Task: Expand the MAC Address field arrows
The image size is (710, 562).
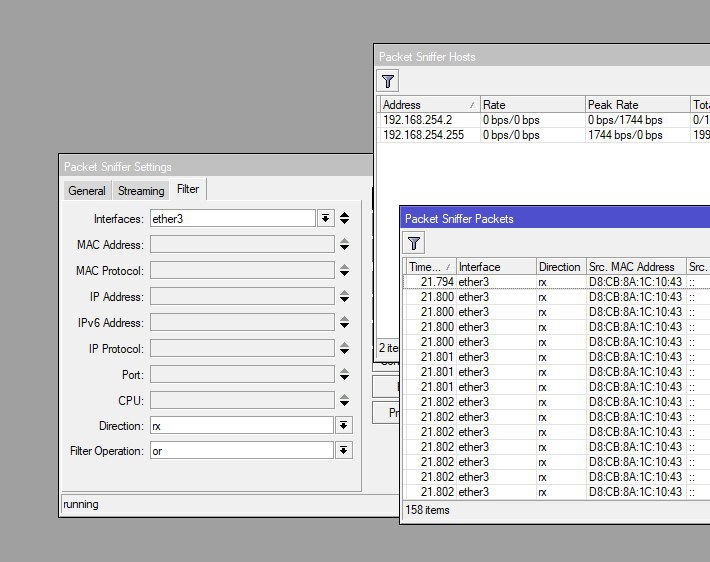Action: 345,244
